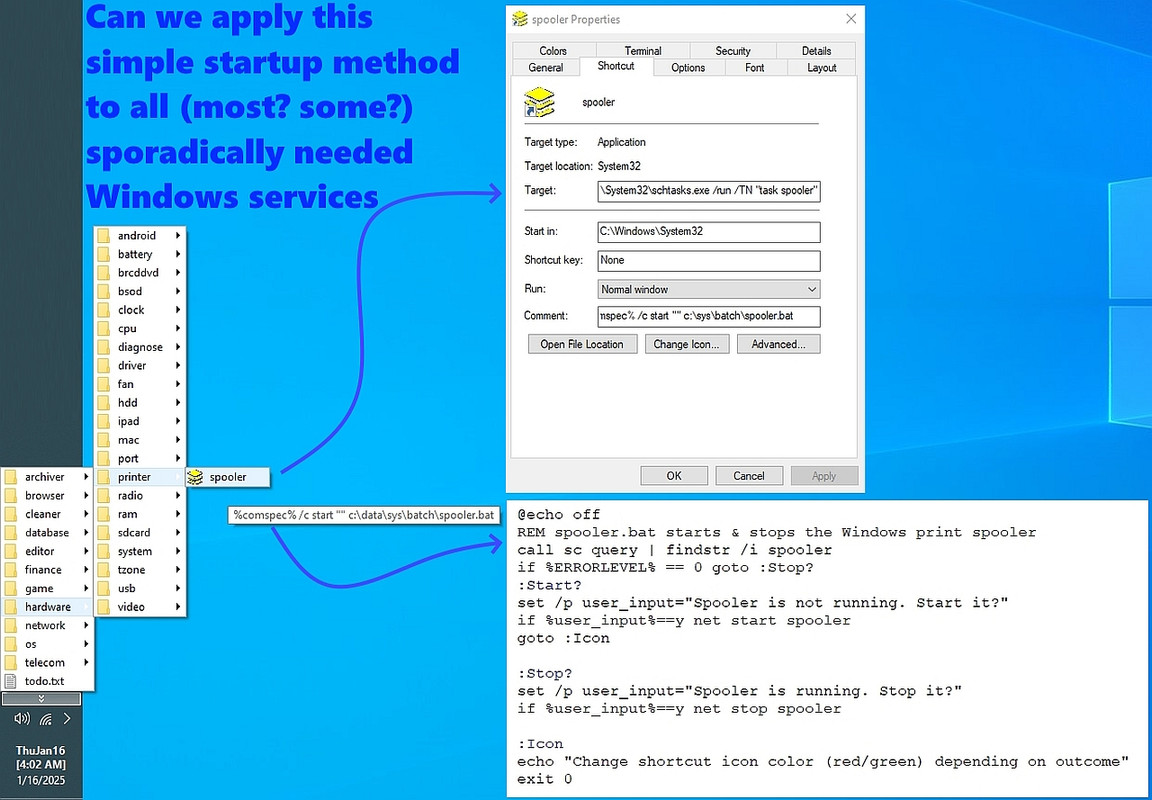Click the spooler icon in the Properties dialog
1152x800 pixels.
(539, 102)
